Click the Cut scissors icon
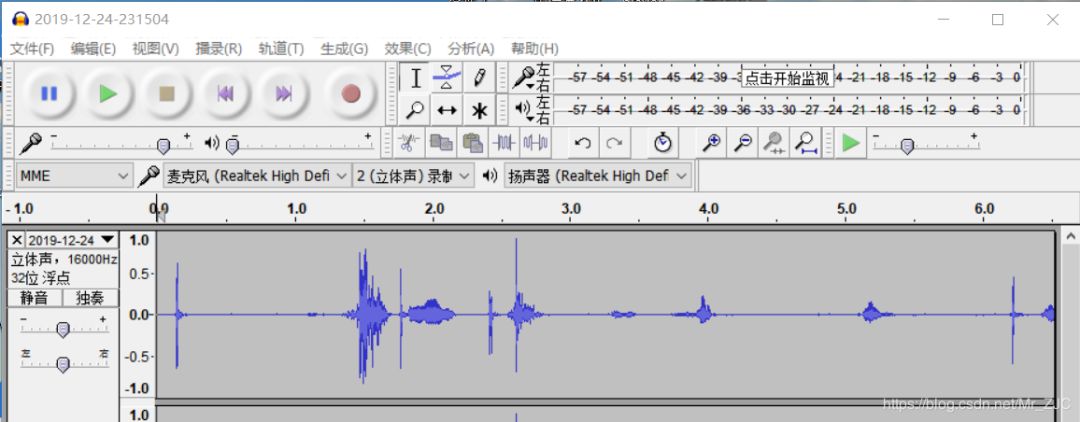The height and width of the screenshot is (422, 1080). 408,143
